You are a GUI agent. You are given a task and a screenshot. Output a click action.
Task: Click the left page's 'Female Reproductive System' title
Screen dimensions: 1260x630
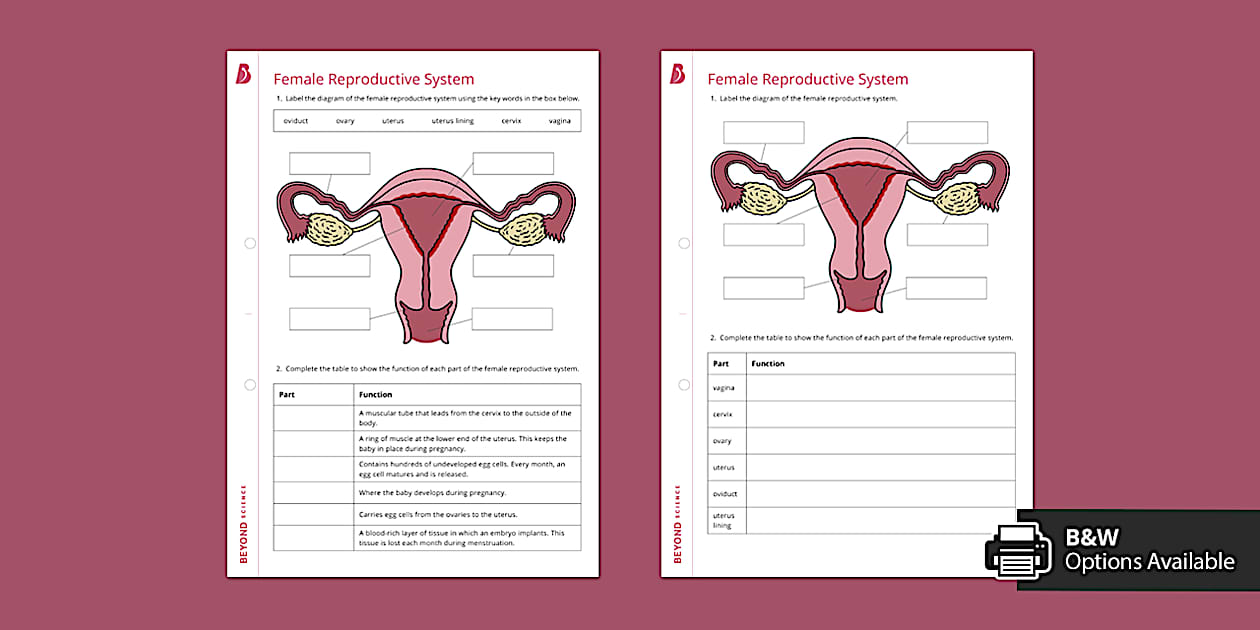[x=375, y=79]
